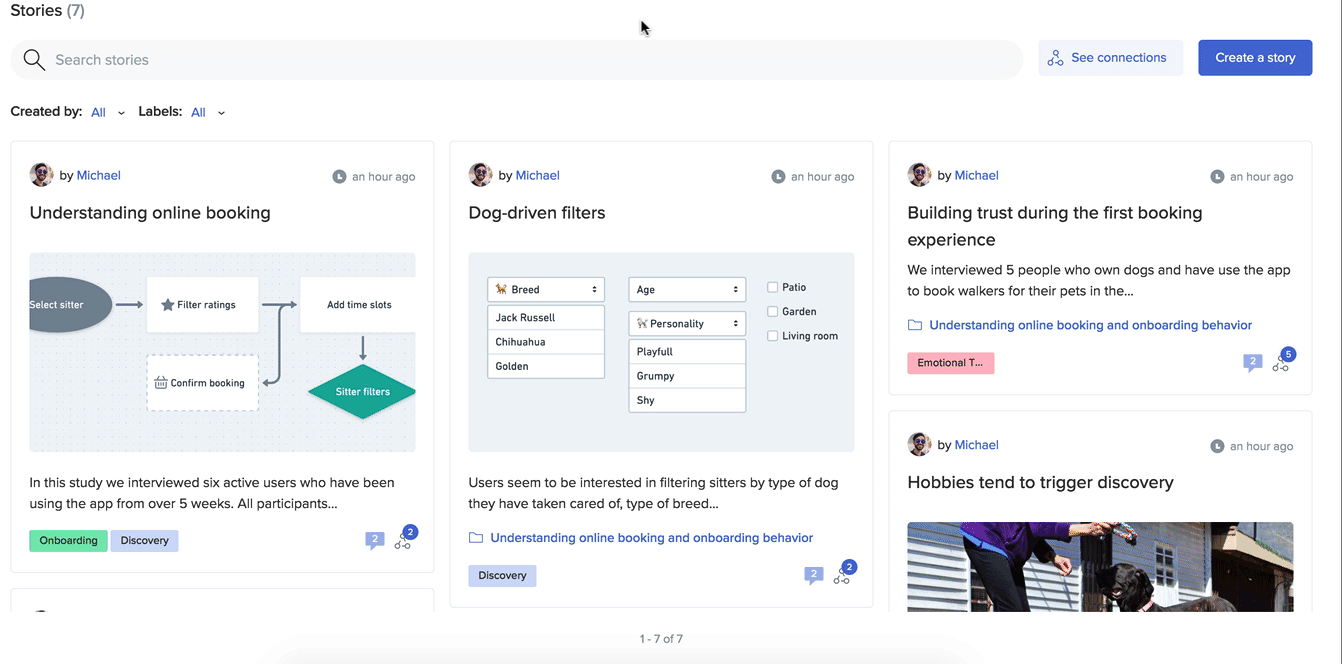Select Discovery tag on Dog-driven filters card
This screenshot has height=664, width=1342.
click(x=502, y=576)
